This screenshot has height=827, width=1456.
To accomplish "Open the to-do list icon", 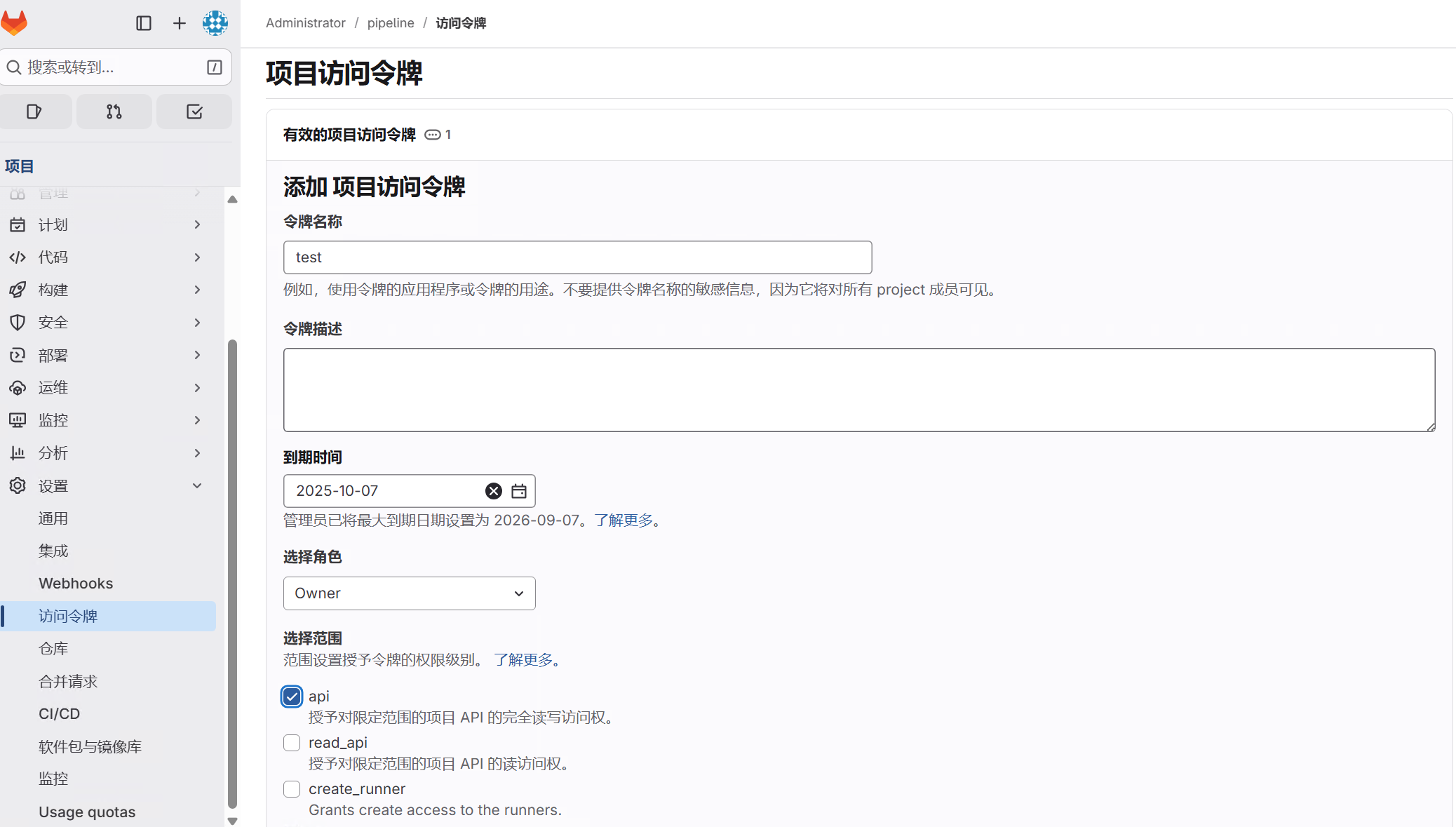I will [x=194, y=112].
